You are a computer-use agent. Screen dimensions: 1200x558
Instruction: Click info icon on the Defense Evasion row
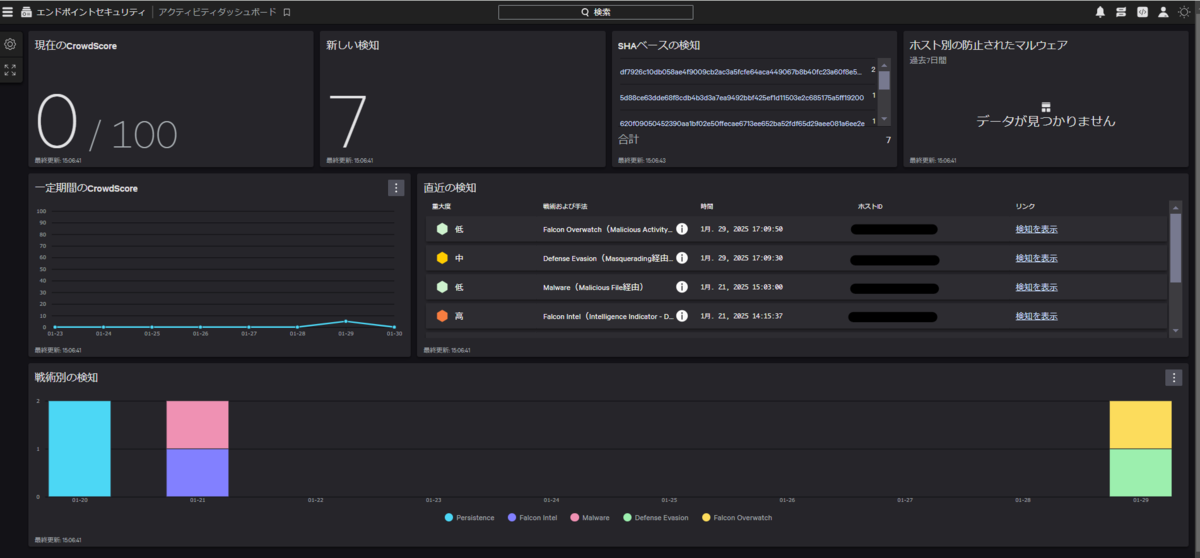682,258
